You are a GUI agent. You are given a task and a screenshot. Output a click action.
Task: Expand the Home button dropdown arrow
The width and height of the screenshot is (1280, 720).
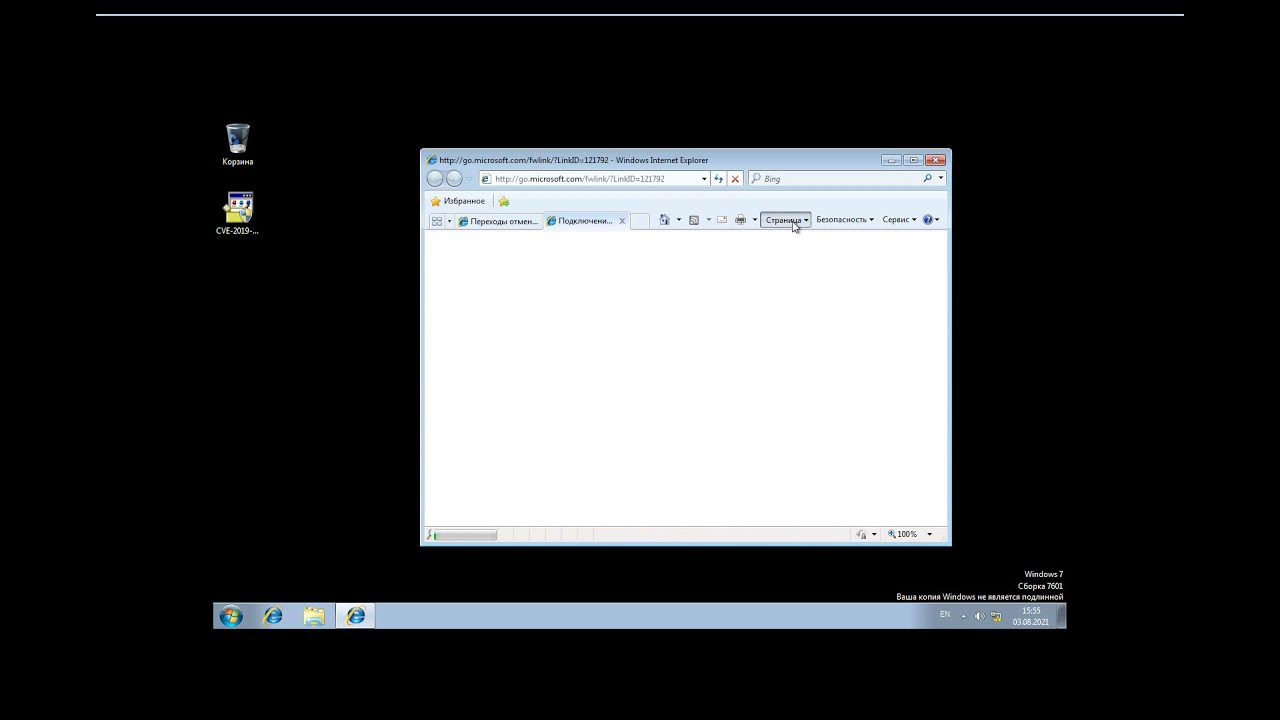click(678, 220)
